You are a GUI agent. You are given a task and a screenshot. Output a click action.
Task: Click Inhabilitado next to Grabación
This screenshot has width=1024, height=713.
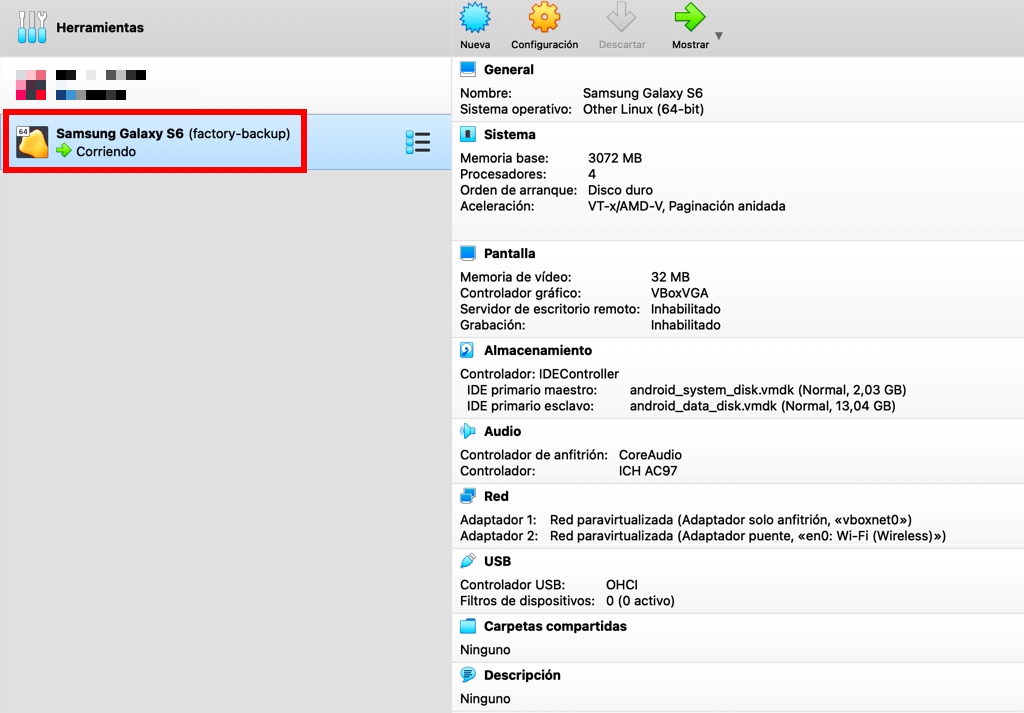[x=686, y=325]
